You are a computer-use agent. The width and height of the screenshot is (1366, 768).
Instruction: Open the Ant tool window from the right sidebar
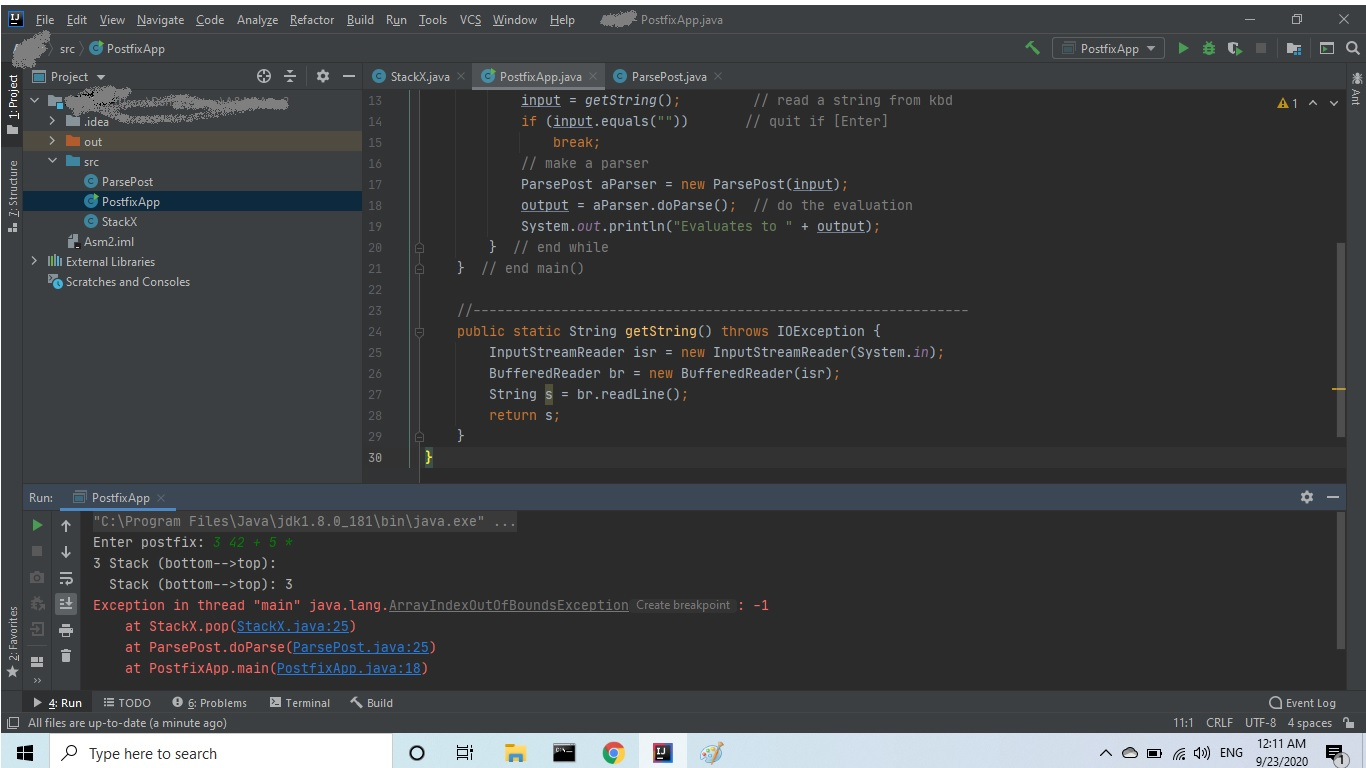(x=1356, y=88)
